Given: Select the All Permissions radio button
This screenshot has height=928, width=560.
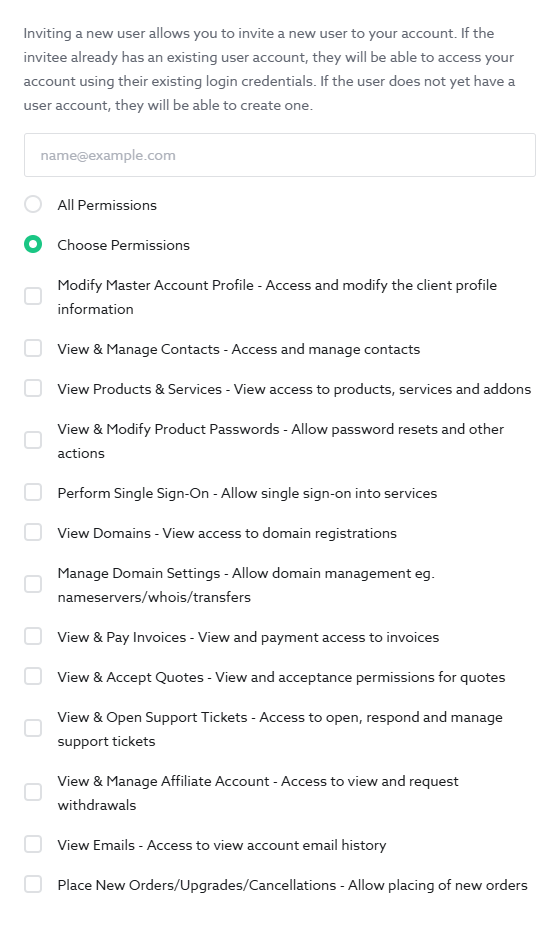Looking at the screenshot, I should (x=33, y=204).
